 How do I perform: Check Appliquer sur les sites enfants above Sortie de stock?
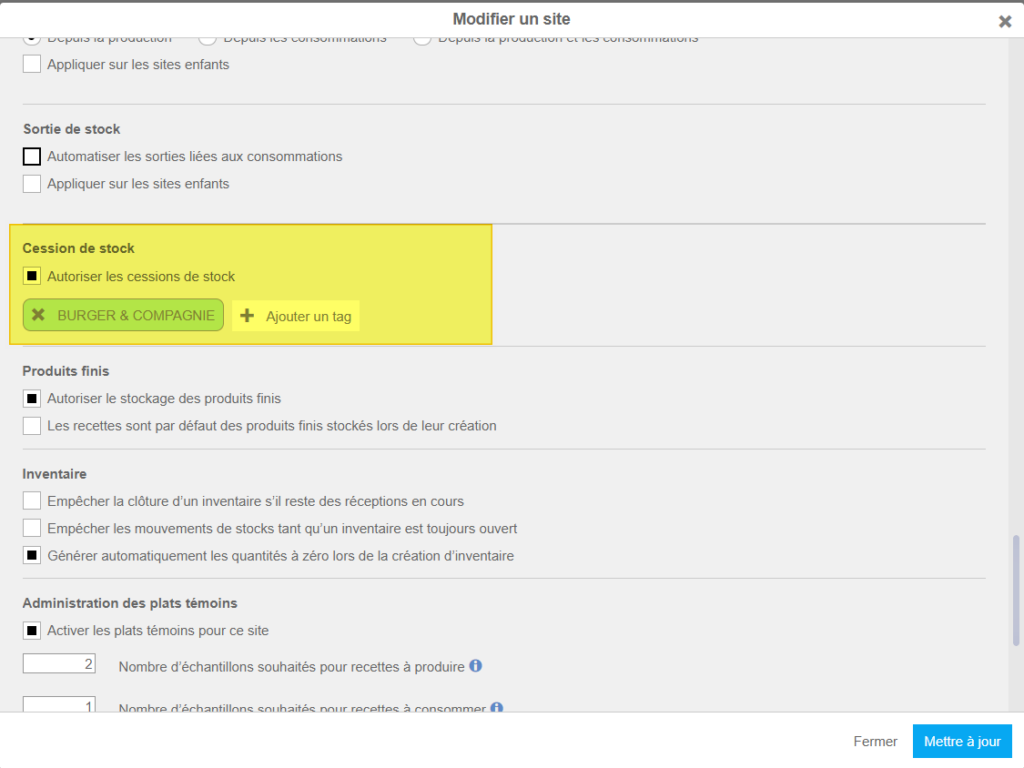[x=32, y=64]
